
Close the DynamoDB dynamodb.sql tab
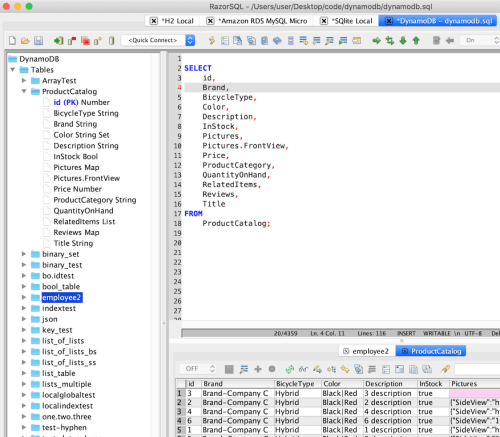point(389,21)
